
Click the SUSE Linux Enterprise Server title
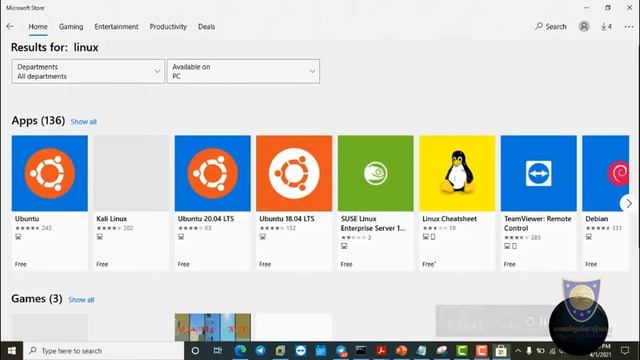[x=373, y=223]
